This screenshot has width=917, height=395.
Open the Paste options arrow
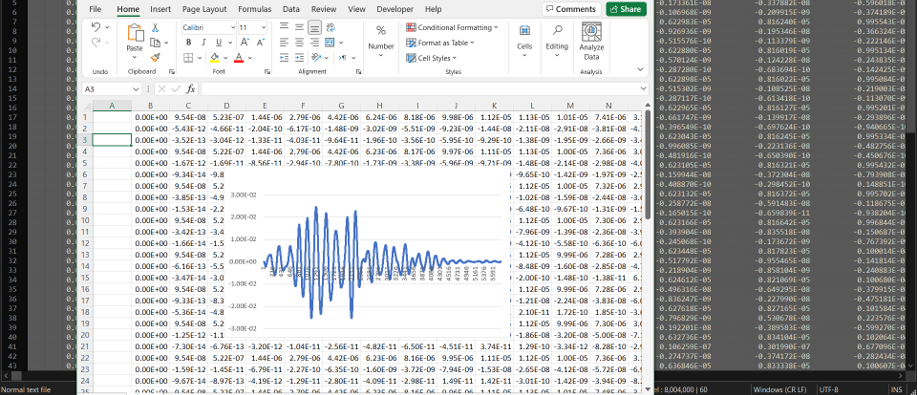[x=135, y=57]
